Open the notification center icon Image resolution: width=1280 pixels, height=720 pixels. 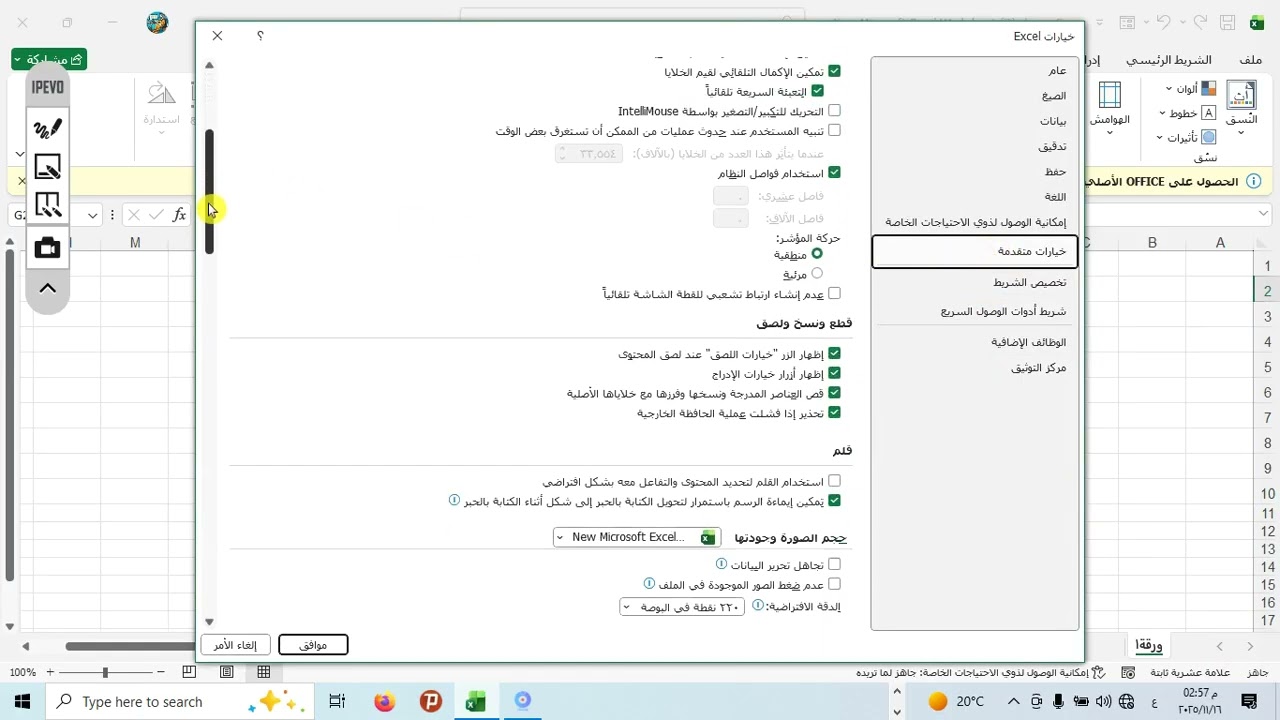pyautogui.click(x=1249, y=702)
